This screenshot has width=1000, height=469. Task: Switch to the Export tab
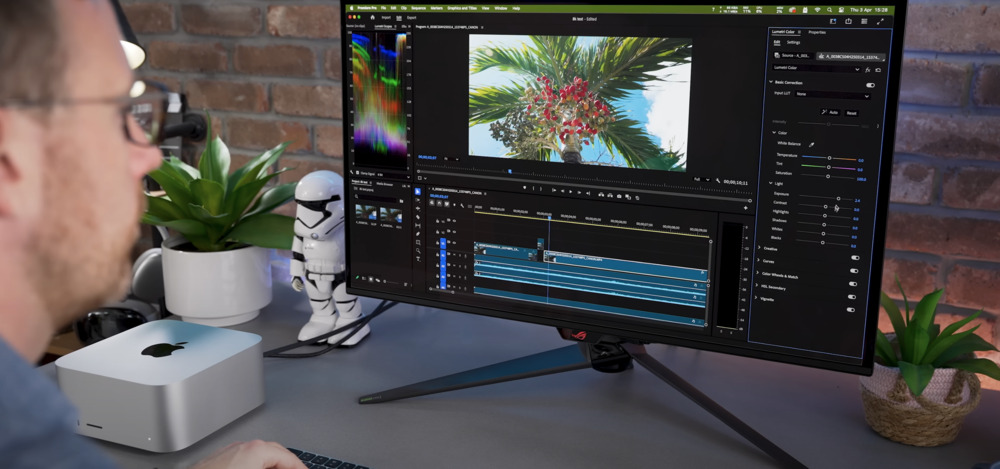[411, 18]
